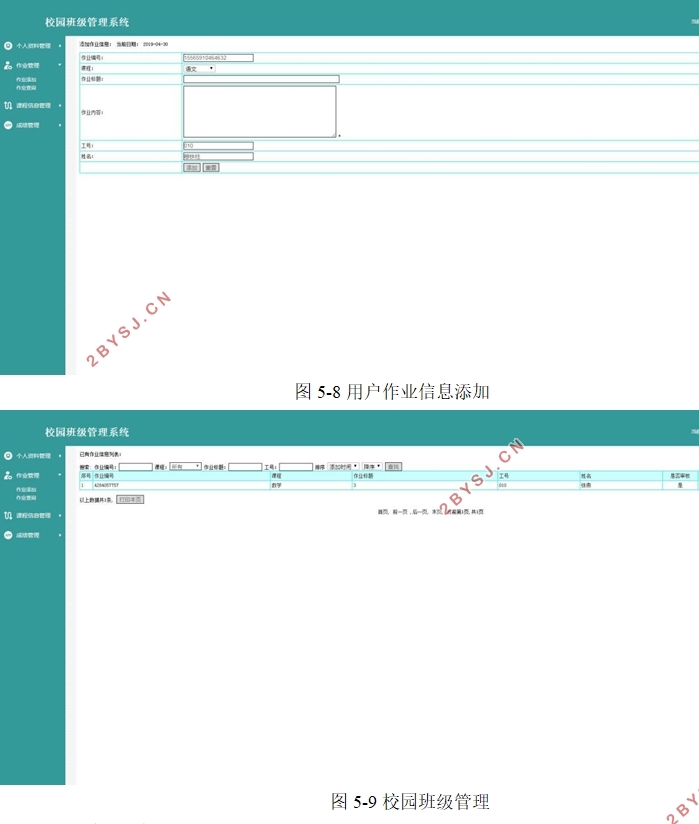This screenshot has height=824, width=699.
Task: Expand 个人资料管理 arrow in Figure 5-9 sidebar
Action: point(60,456)
